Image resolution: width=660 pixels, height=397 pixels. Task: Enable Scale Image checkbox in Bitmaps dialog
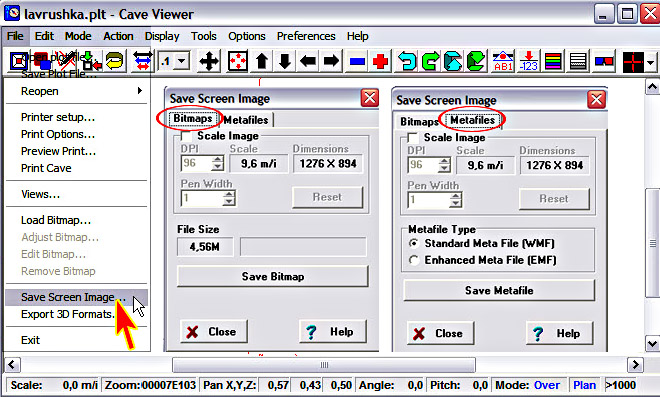tap(186, 136)
